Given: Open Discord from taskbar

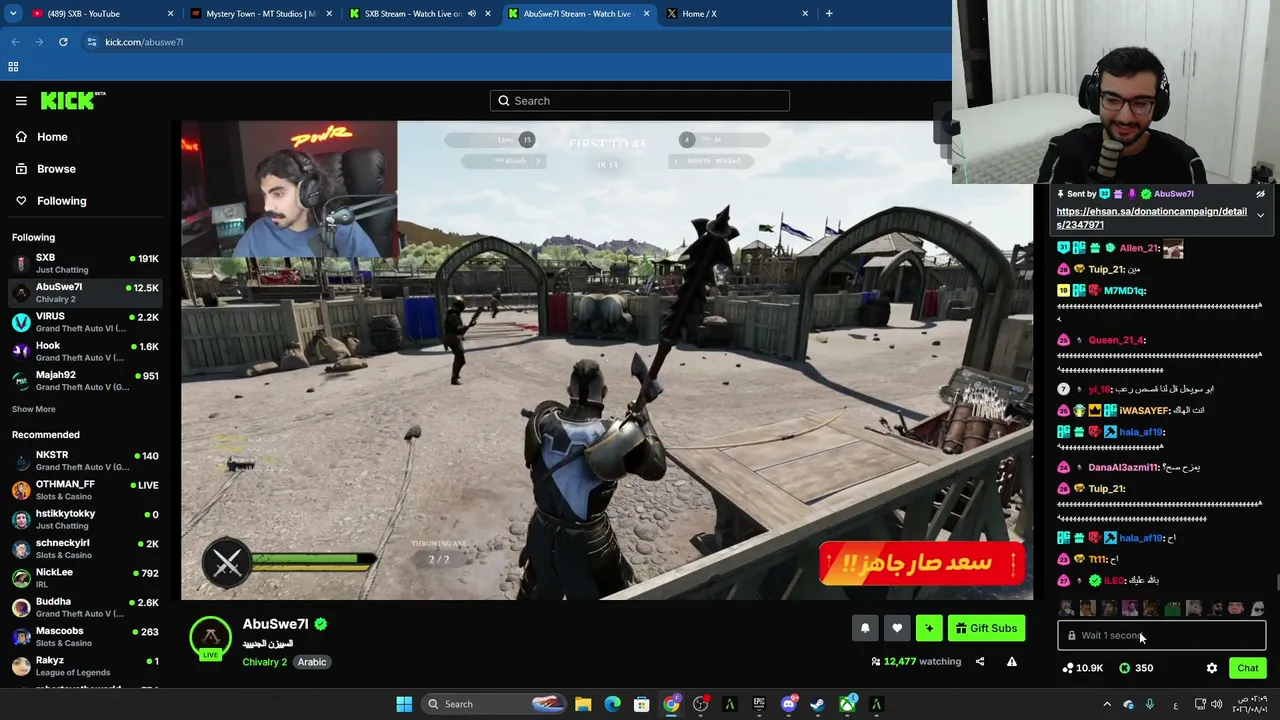Looking at the screenshot, I should pos(788,704).
